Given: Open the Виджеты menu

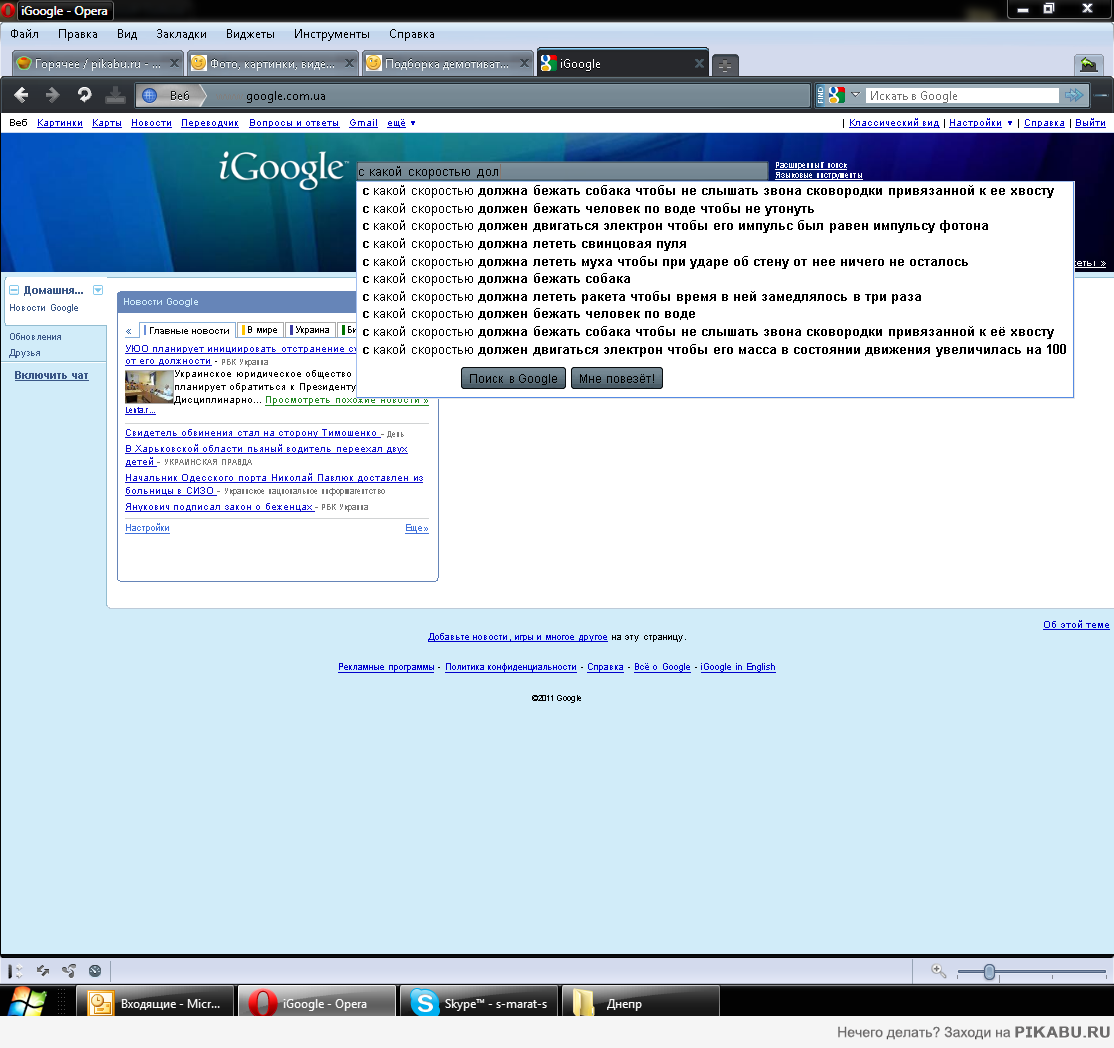Looking at the screenshot, I should [250, 34].
